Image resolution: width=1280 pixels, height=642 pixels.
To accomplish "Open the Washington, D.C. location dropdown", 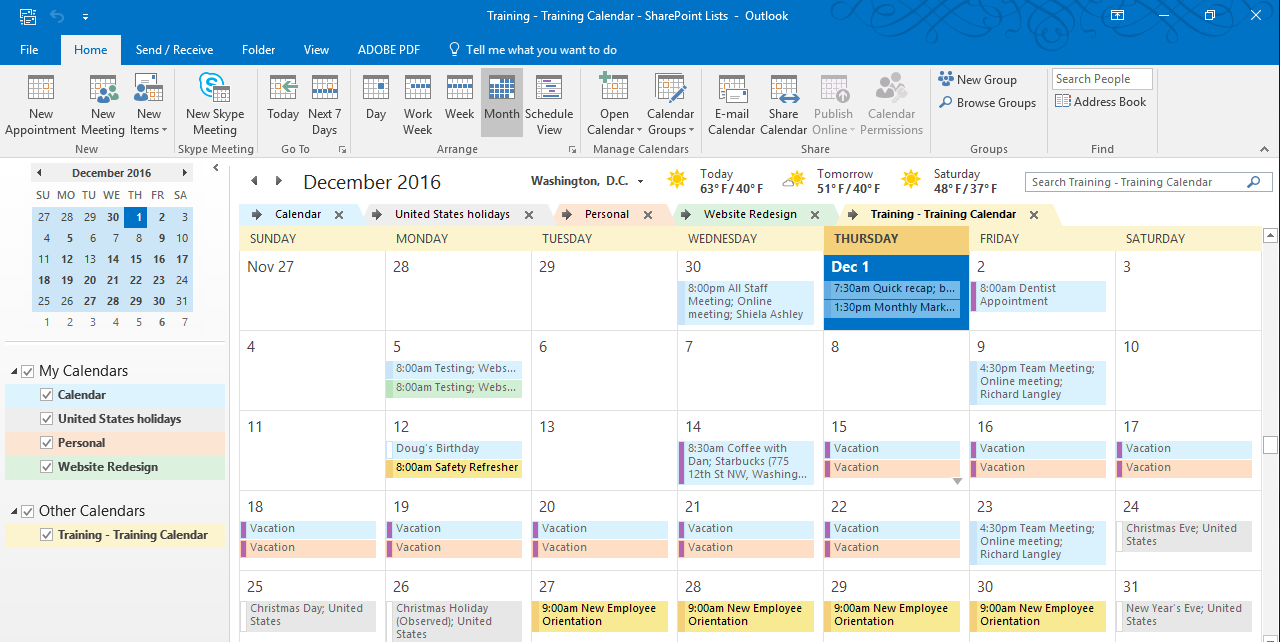I will [640, 182].
